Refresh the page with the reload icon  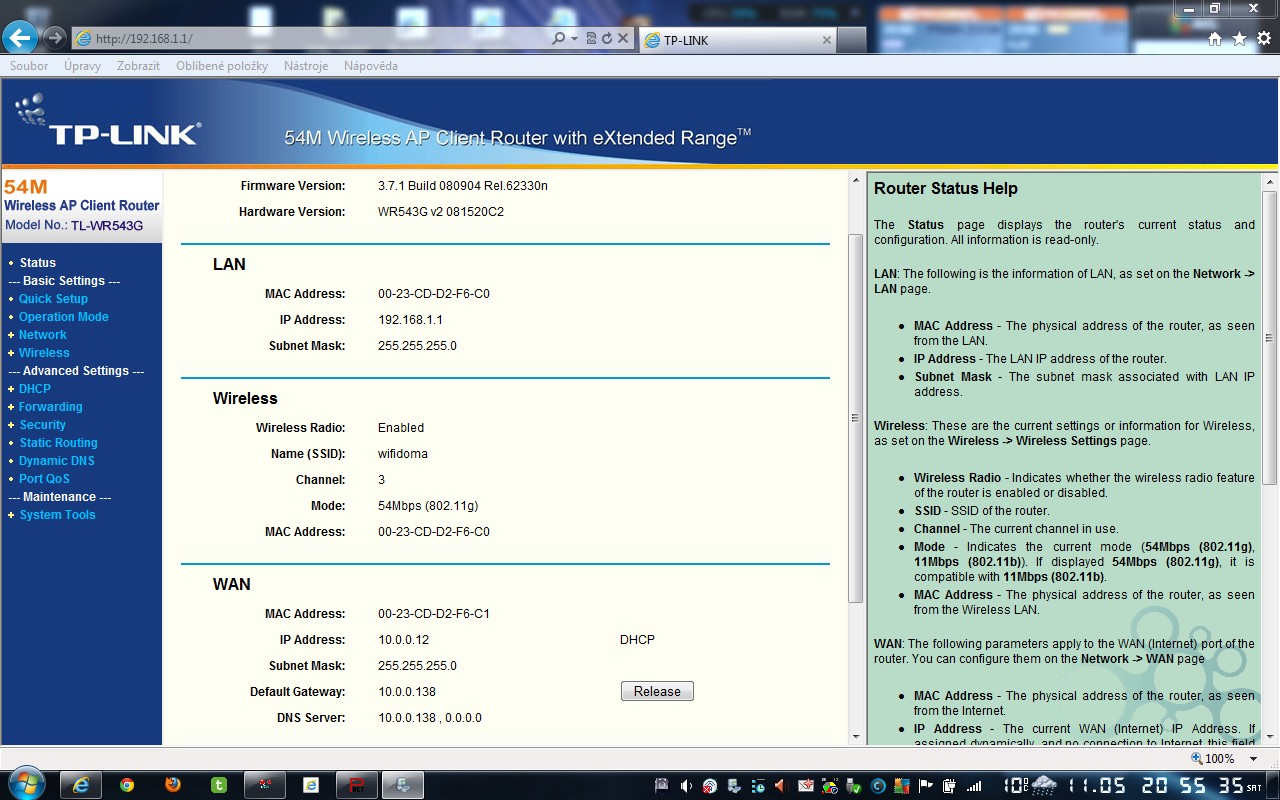tap(606, 38)
